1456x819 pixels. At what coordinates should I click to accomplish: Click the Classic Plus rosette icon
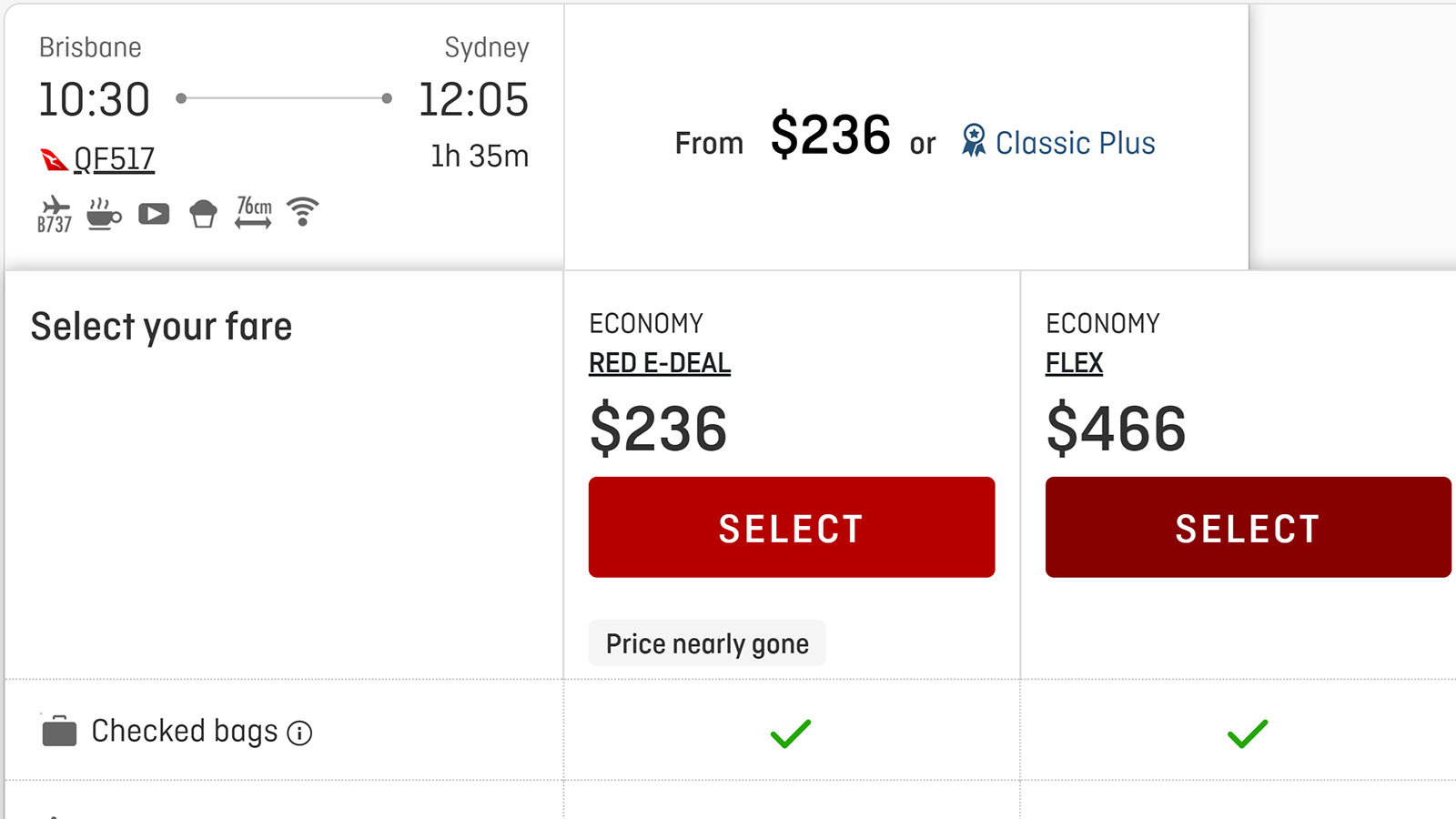coord(974,141)
